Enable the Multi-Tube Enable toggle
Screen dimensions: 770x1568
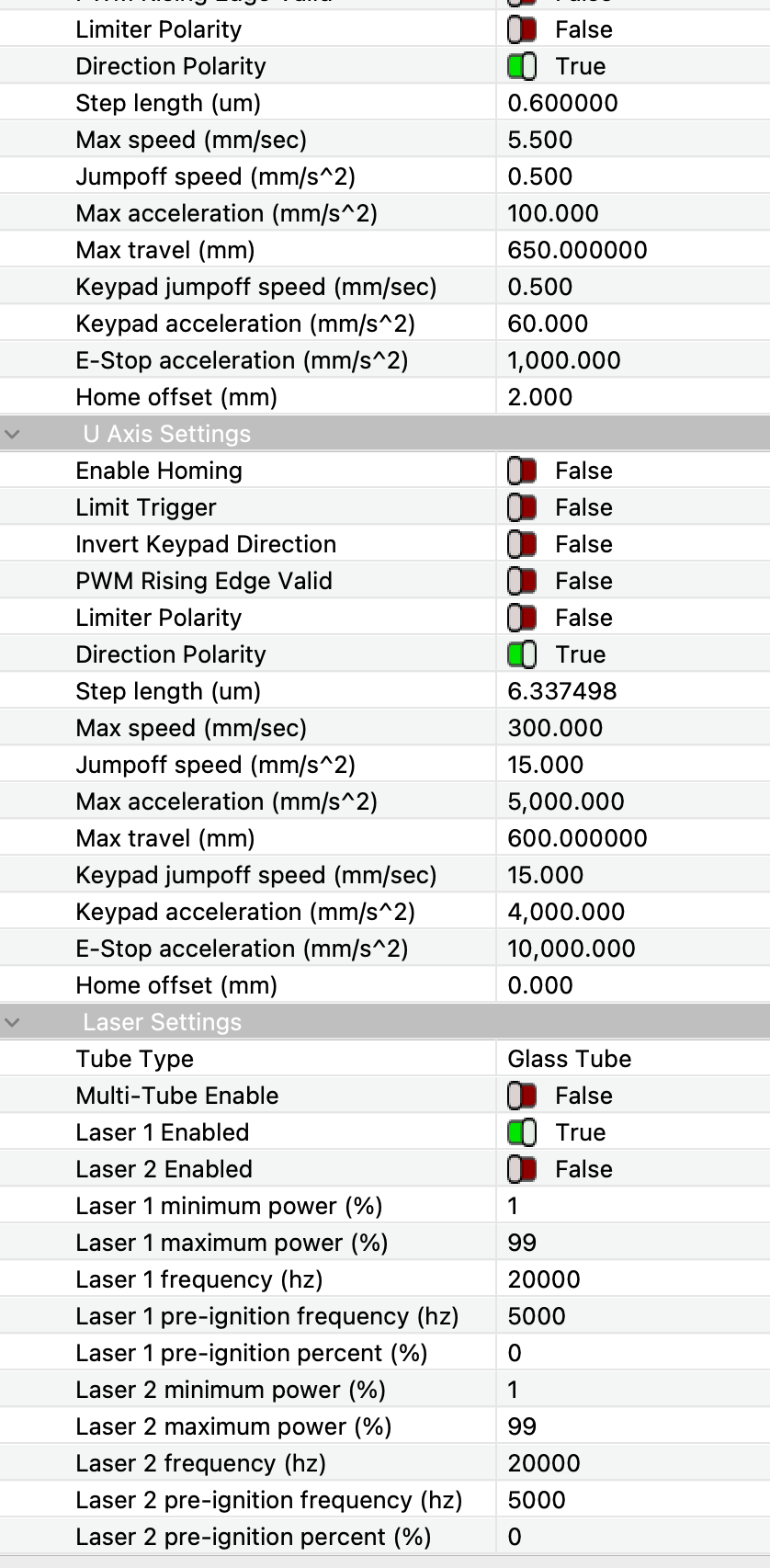(x=522, y=1096)
